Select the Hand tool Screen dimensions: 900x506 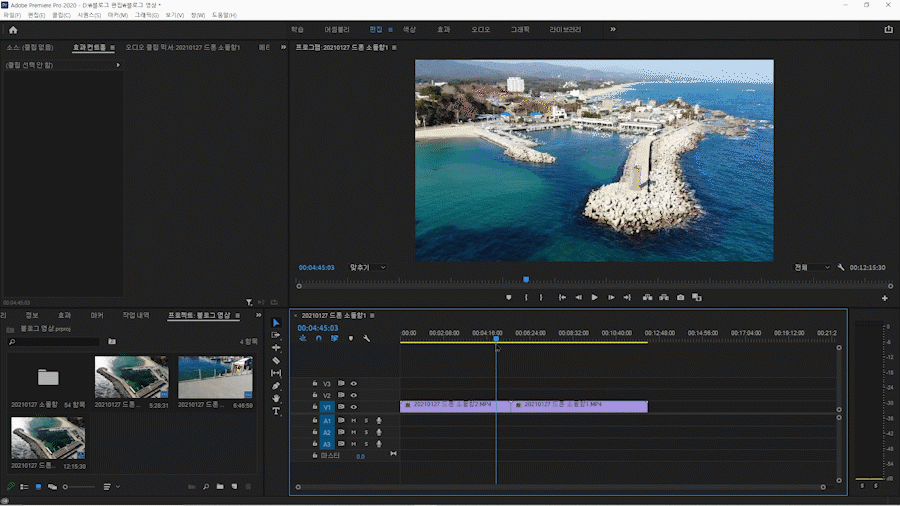[276, 398]
